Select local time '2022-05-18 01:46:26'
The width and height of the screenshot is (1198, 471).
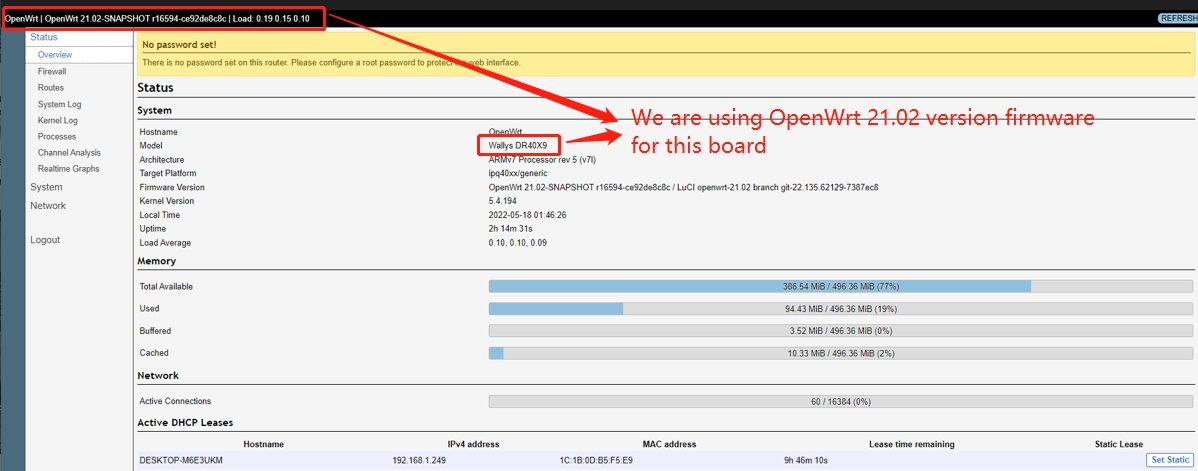pos(527,215)
